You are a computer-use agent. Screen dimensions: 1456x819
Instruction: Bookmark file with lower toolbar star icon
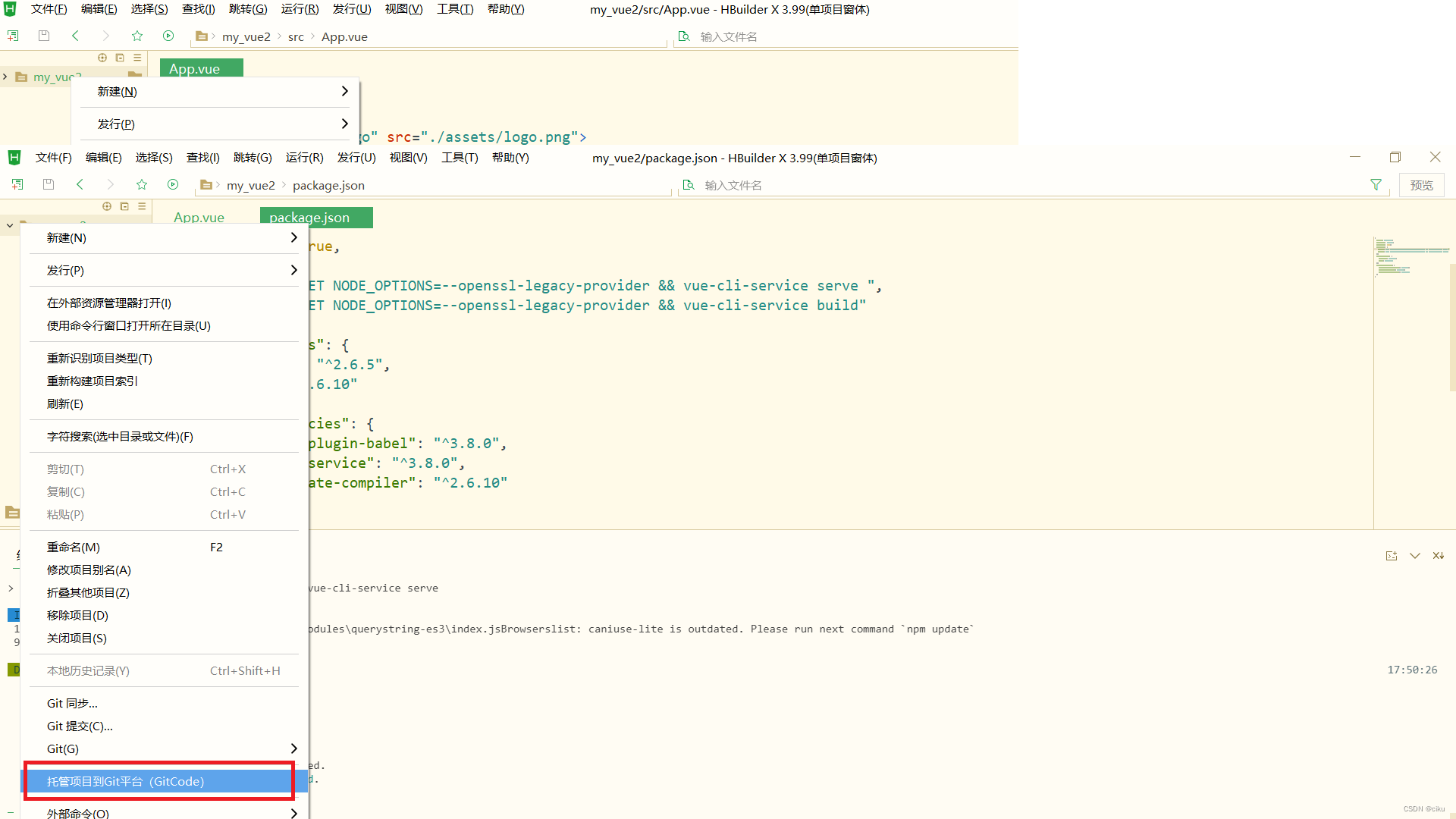tap(142, 184)
